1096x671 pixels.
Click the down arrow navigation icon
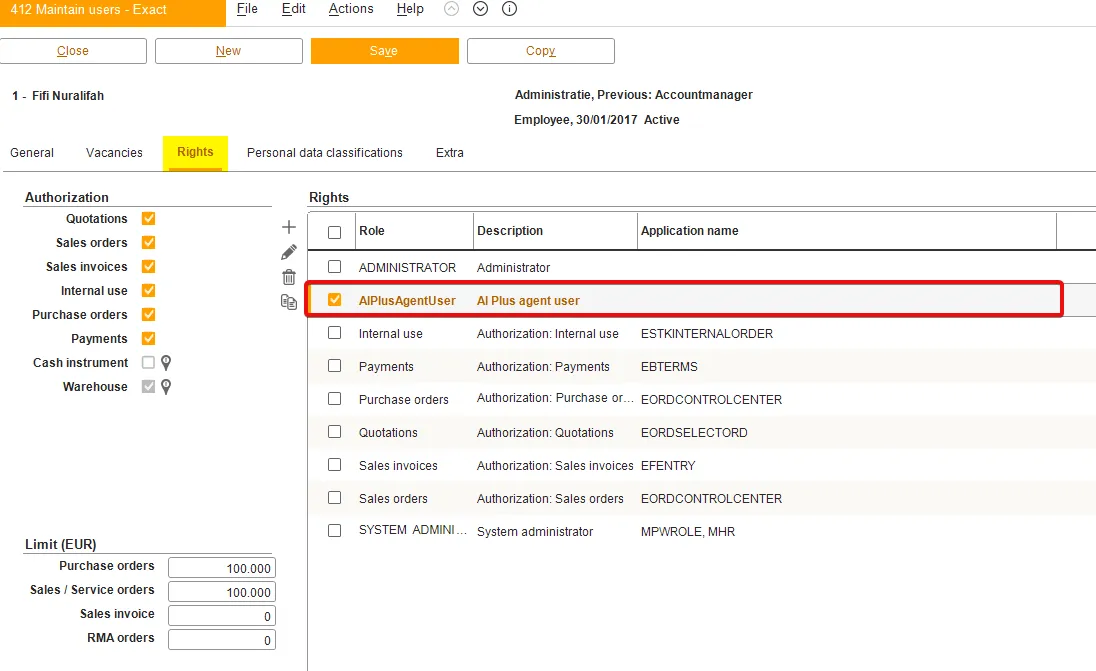tap(480, 9)
